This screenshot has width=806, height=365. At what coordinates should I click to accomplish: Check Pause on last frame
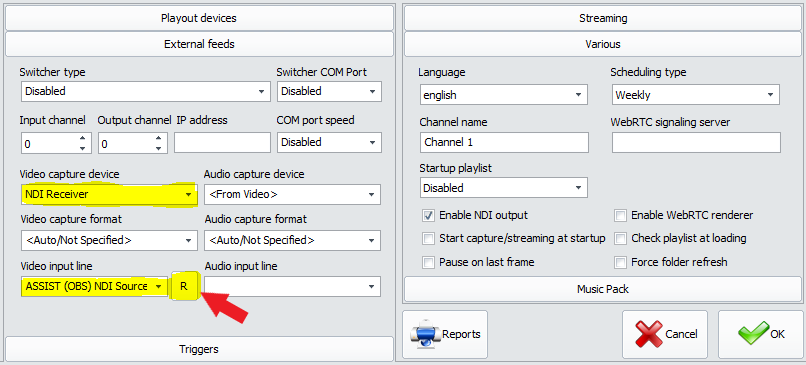(x=429, y=262)
